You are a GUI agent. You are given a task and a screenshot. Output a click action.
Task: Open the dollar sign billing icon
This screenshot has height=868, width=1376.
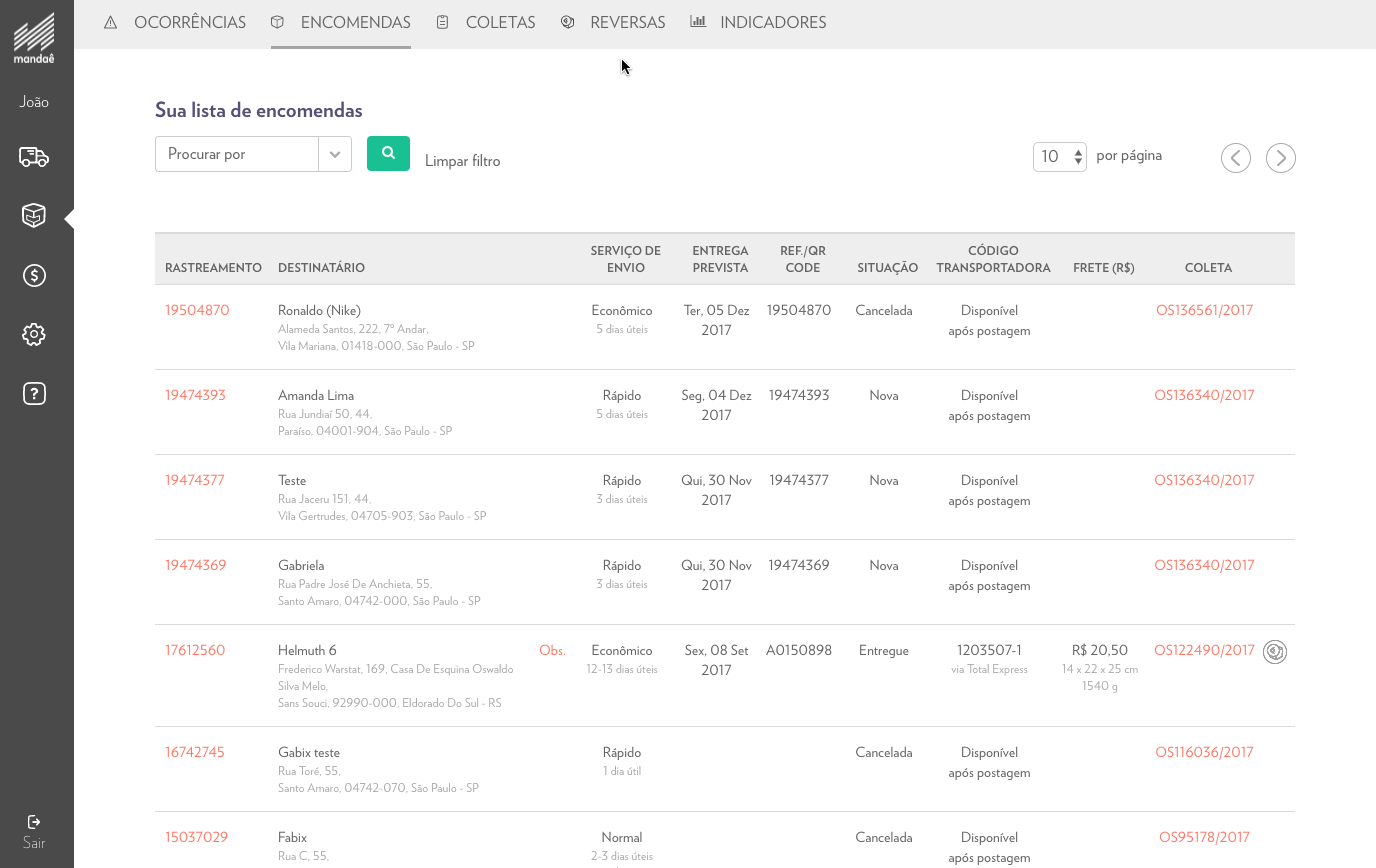[34, 275]
